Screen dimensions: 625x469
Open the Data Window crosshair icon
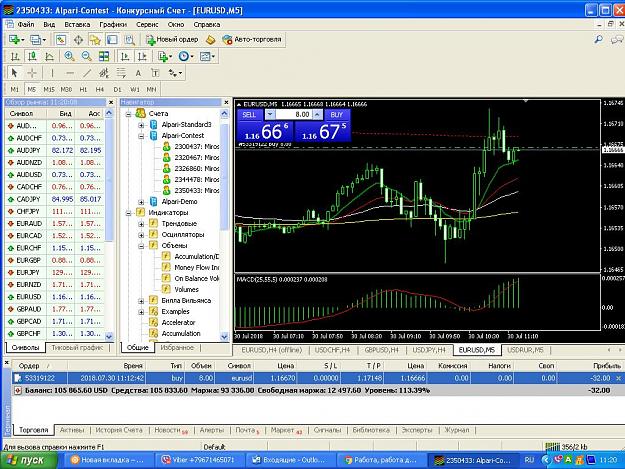point(78,39)
